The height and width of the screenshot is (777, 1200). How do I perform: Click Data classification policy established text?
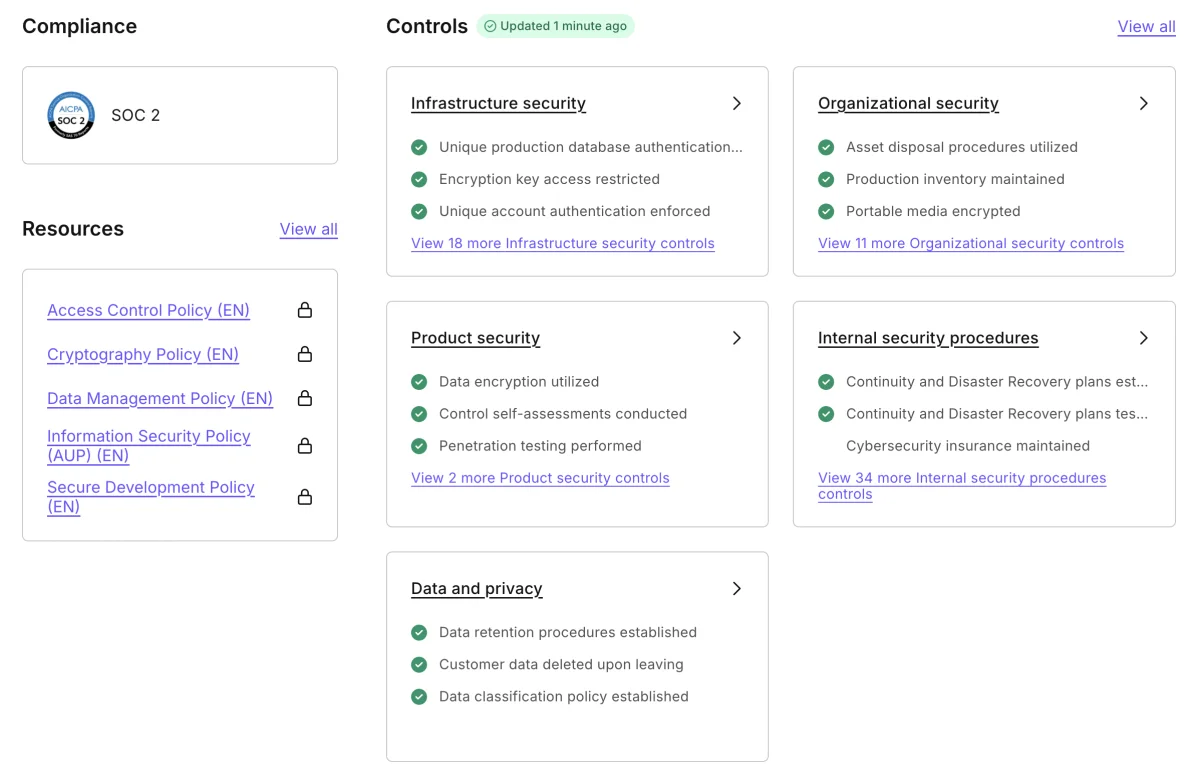(564, 696)
